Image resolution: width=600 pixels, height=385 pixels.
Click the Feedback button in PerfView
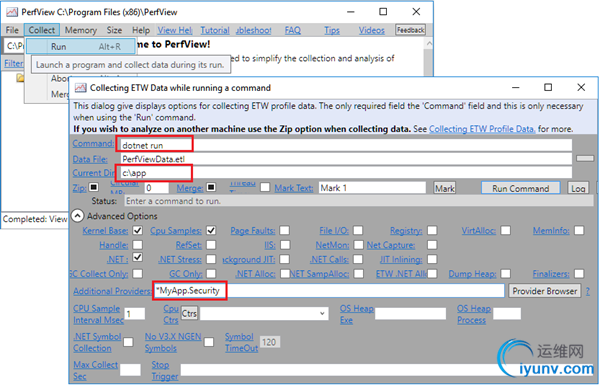point(410,30)
